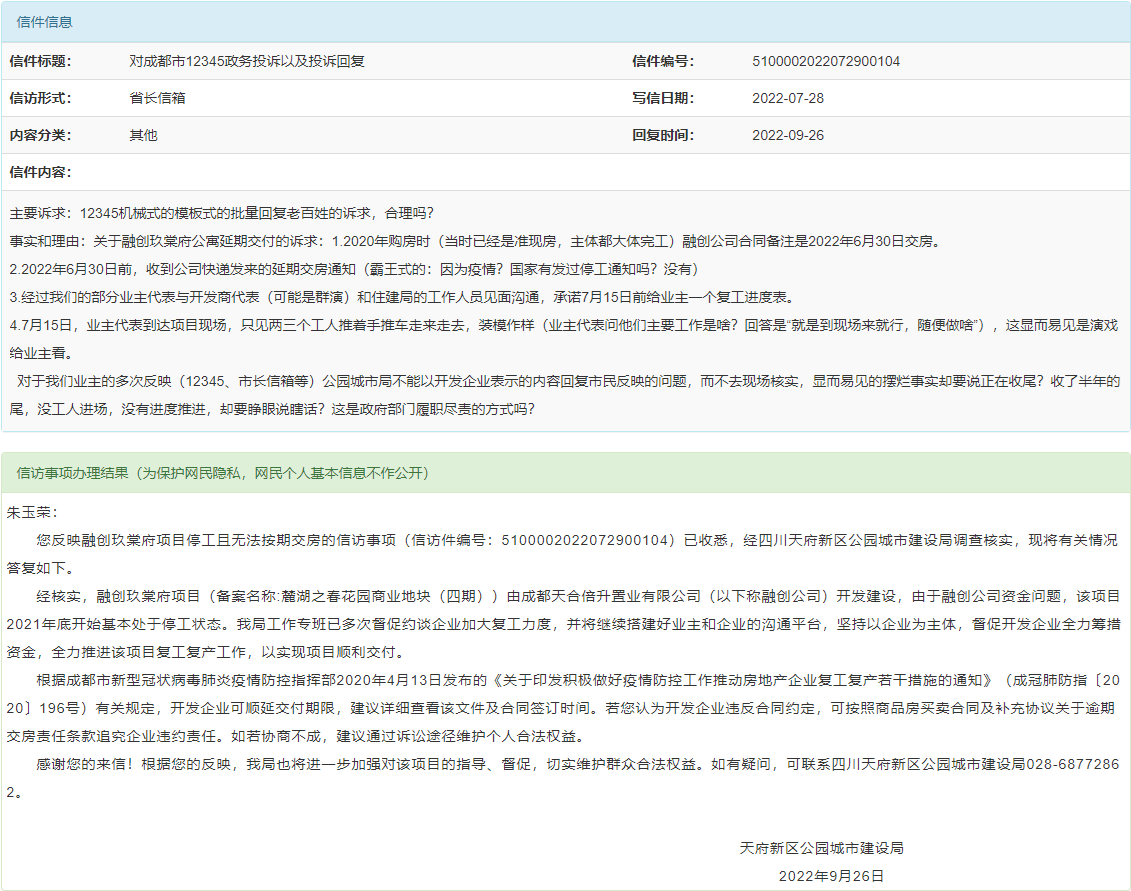The image size is (1131, 891).
Task: Click the 其他 category value
Action: pyautogui.click(x=143, y=135)
